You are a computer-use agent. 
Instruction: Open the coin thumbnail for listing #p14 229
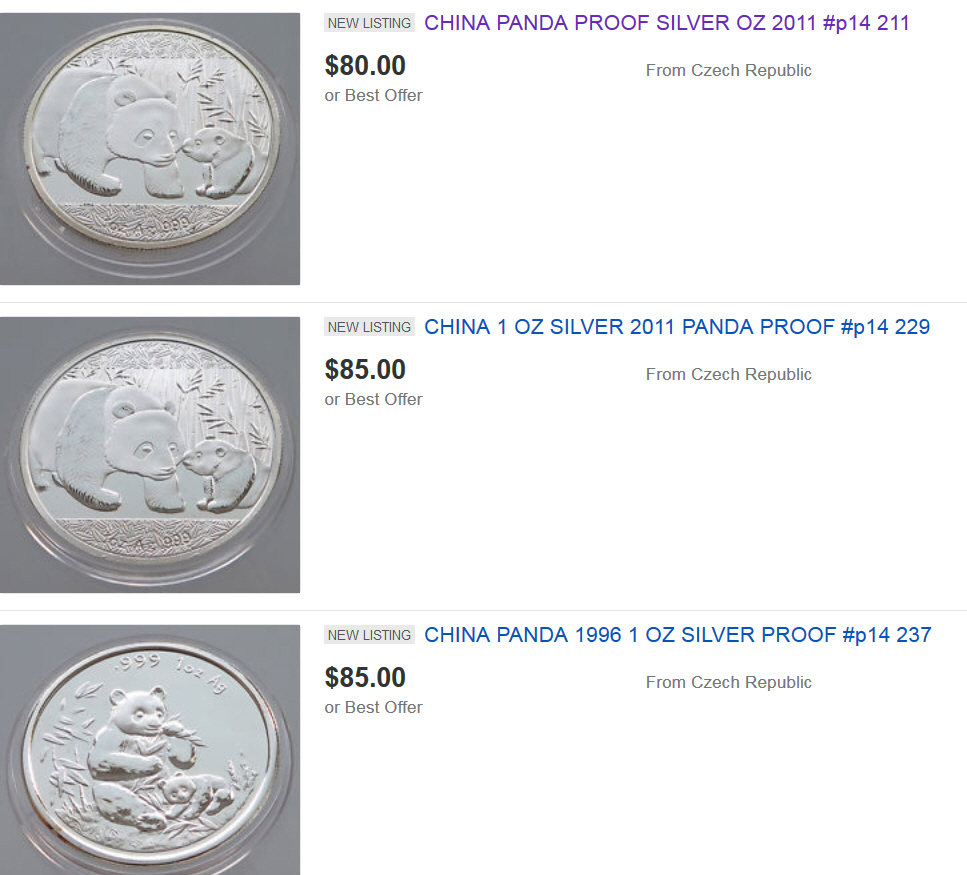coord(150,455)
